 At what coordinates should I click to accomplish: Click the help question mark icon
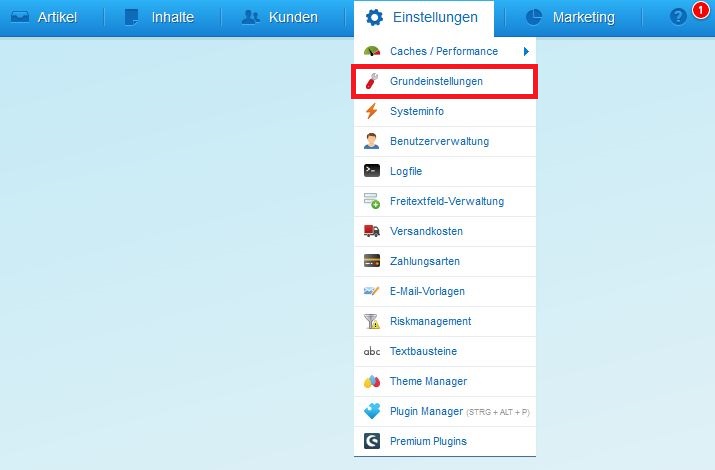pyautogui.click(x=678, y=17)
